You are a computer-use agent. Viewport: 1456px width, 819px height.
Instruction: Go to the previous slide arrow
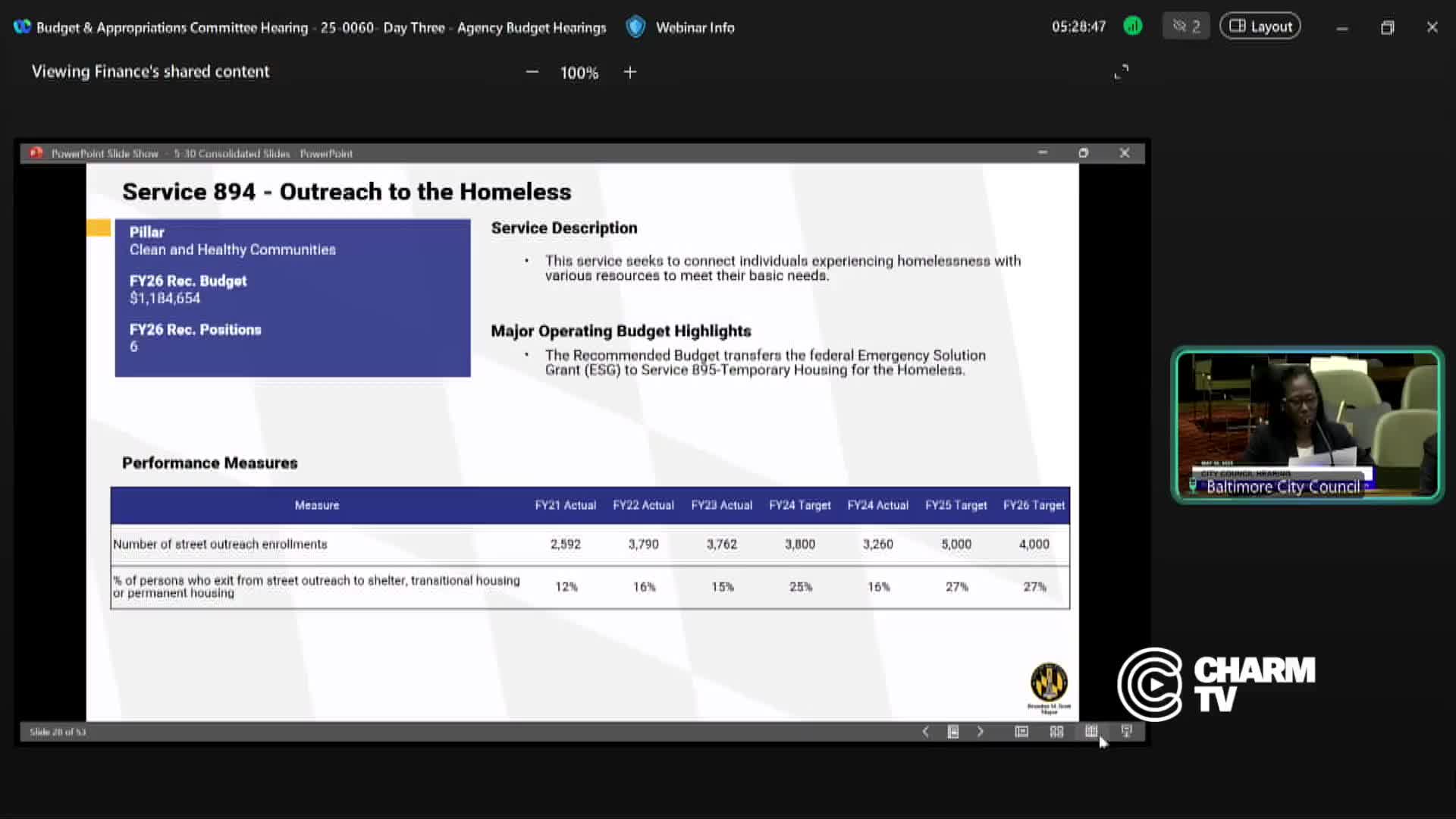(x=925, y=732)
